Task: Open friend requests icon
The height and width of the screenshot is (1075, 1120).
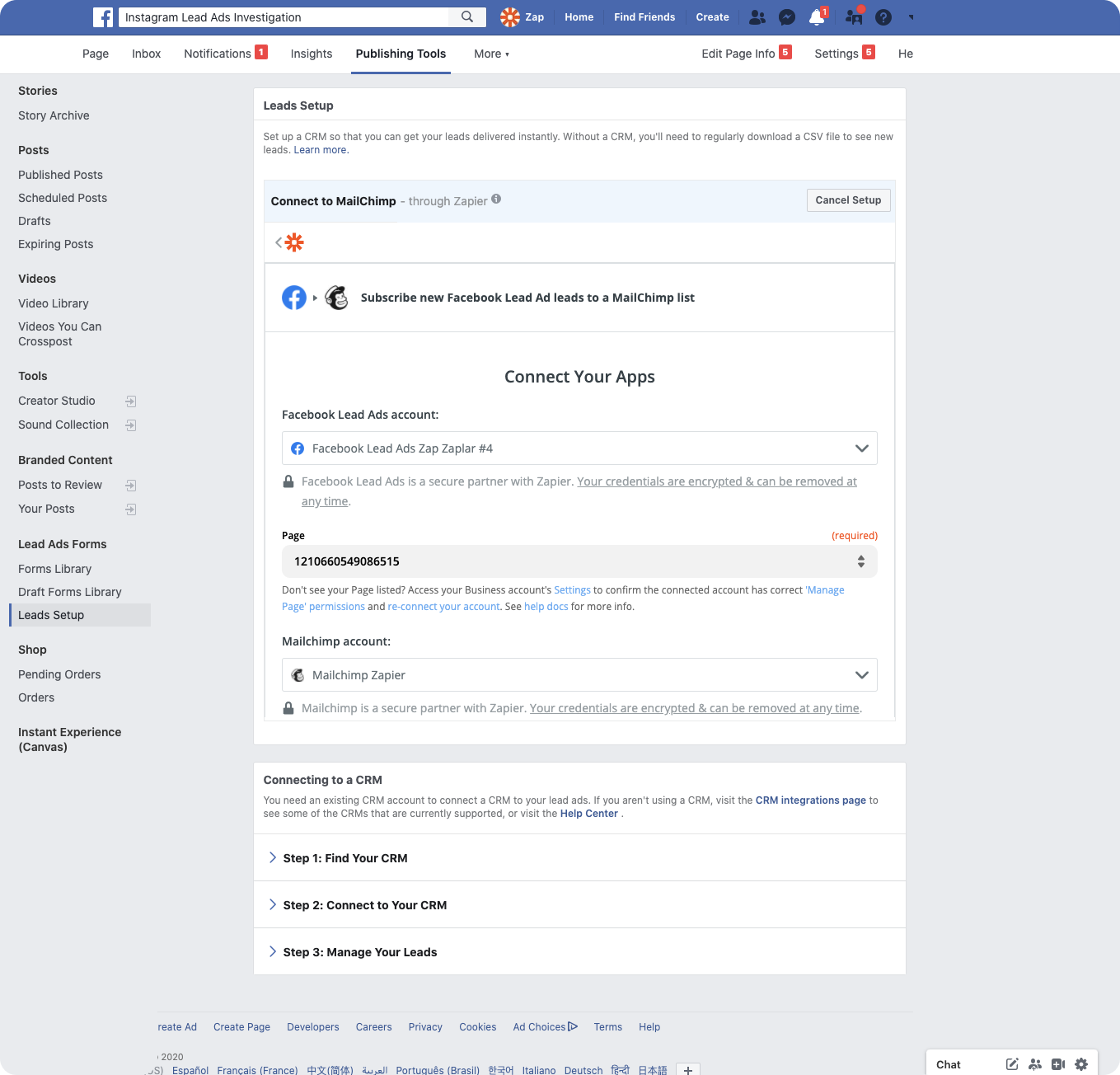Action: (x=757, y=17)
